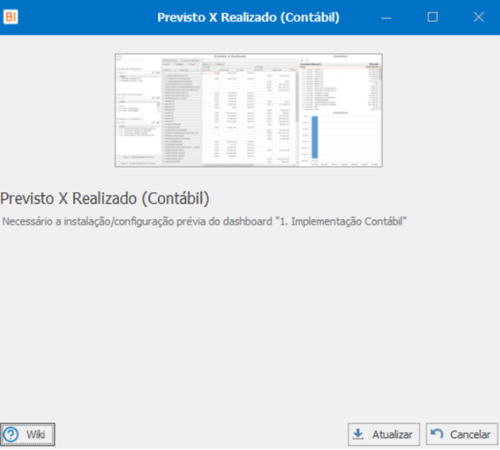Click the BI application icon in title bar
The height and width of the screenshot is (450, 500).
click(x=11, y=17)
